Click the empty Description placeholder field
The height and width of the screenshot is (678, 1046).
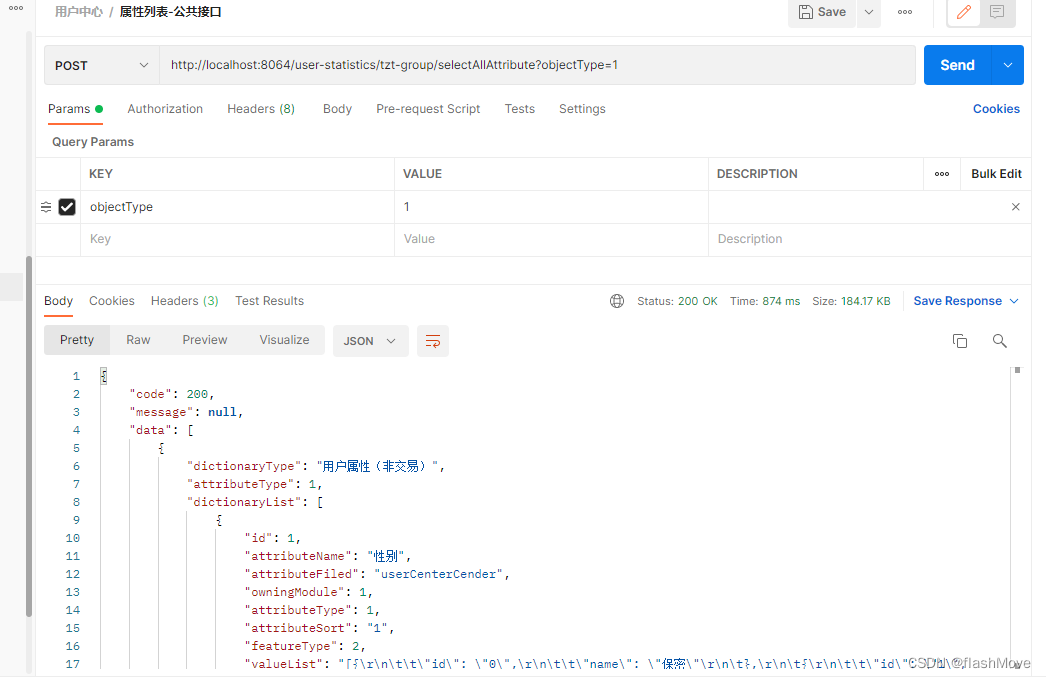click(869, 240)
